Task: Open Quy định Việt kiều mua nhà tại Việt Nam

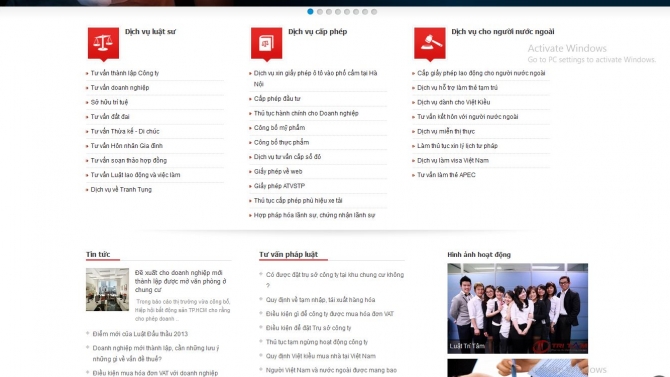Action: [320, 356]
